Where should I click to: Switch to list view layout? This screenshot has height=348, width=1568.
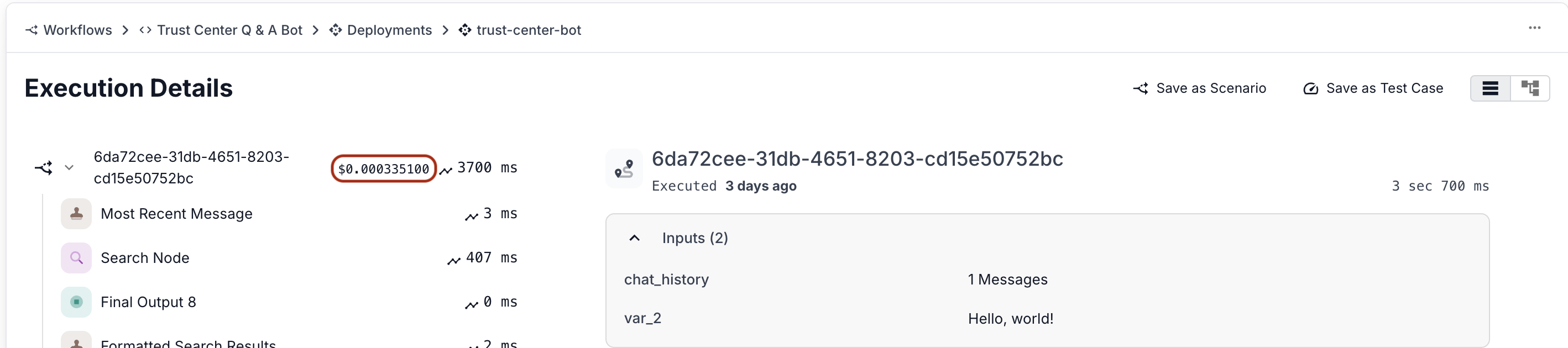(x=1490, y=88)
